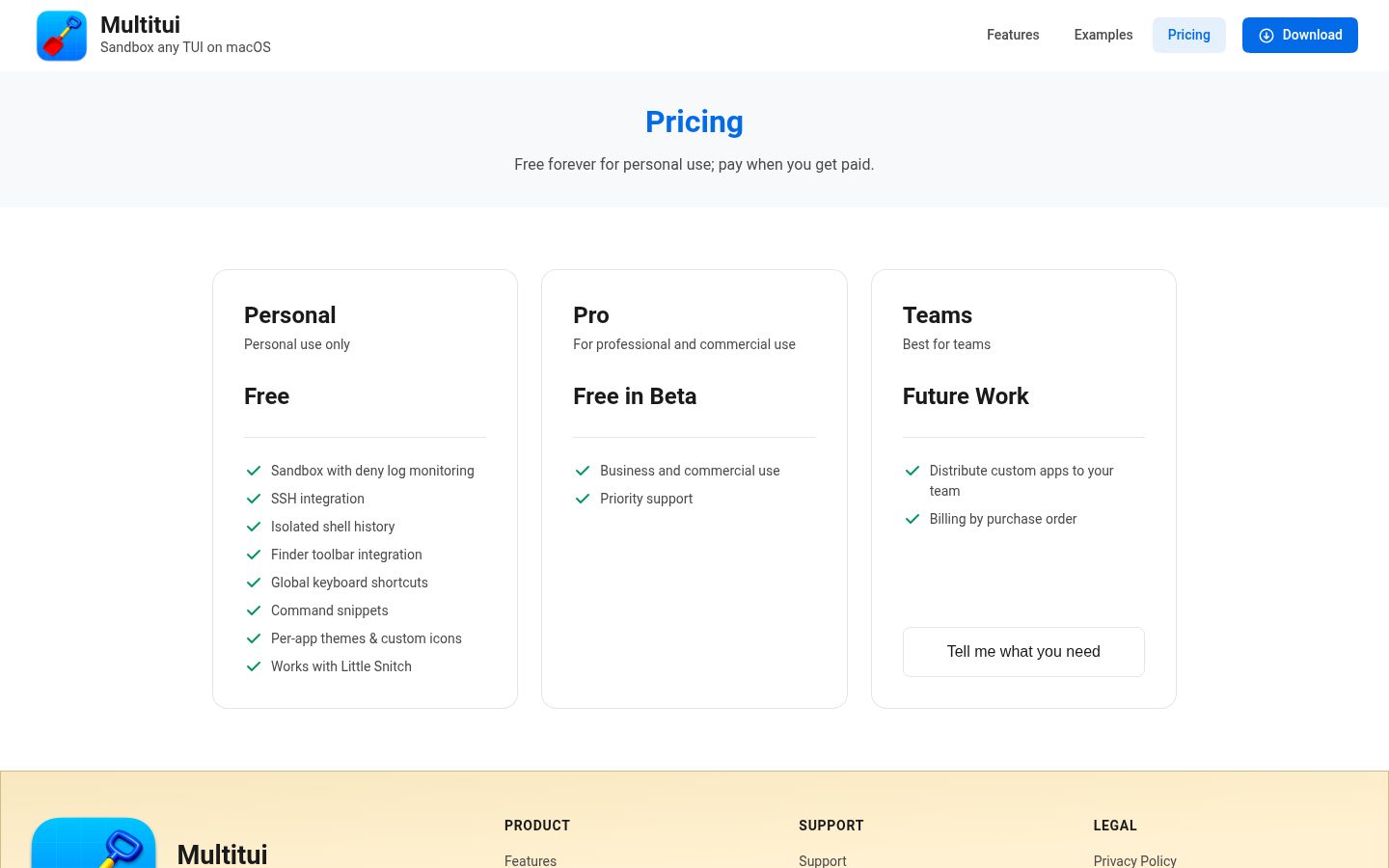Click the Teams plan heading

pos(938,315)
